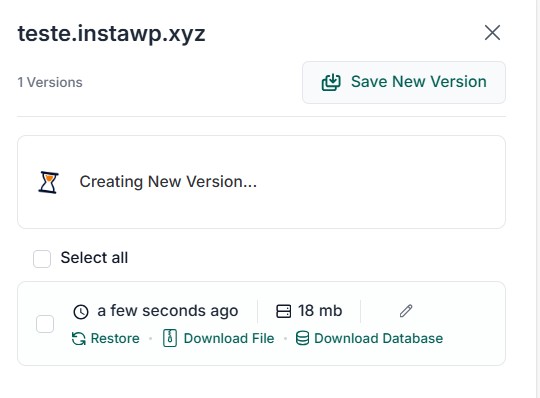Click the Restore link
Screen dimensions: 540x398
pyautogui.click(x=105, y=338)
